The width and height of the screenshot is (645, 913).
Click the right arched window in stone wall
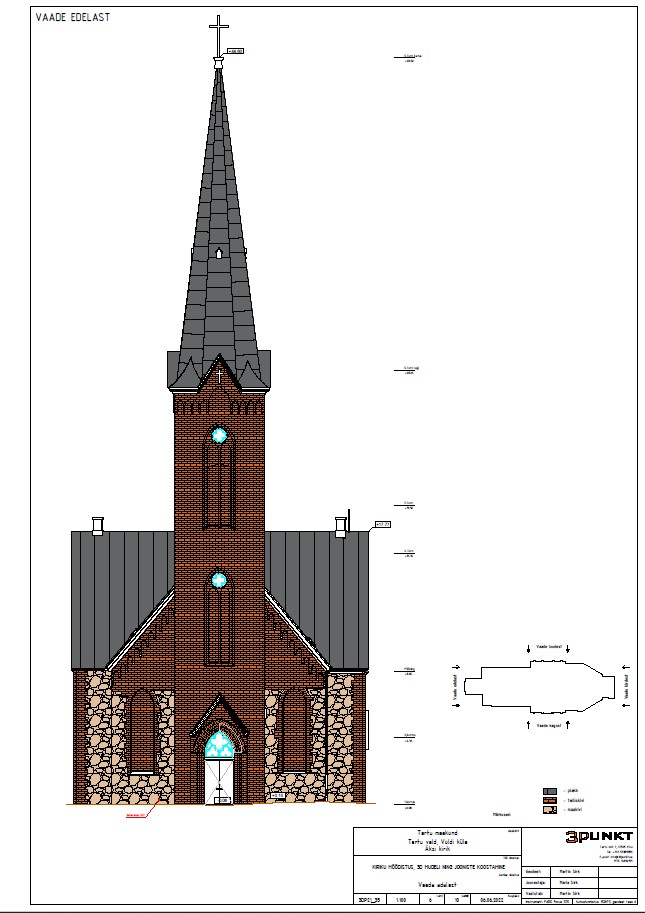tap(294, 730)
